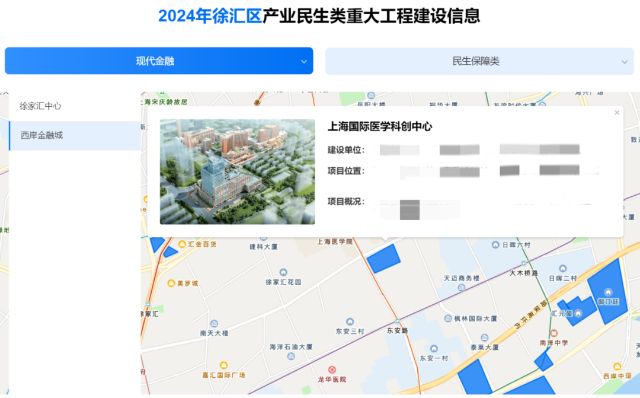Screen dimensions: 640x398
Task: Click the 天迈商务楼 building marker icon
Action: pos(461,287)
